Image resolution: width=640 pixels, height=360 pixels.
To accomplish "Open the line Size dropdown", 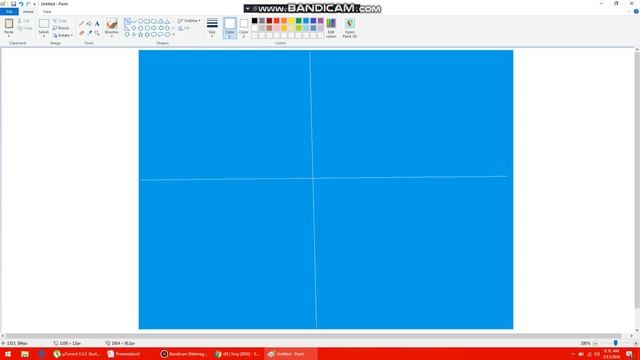I will (212, 28).
